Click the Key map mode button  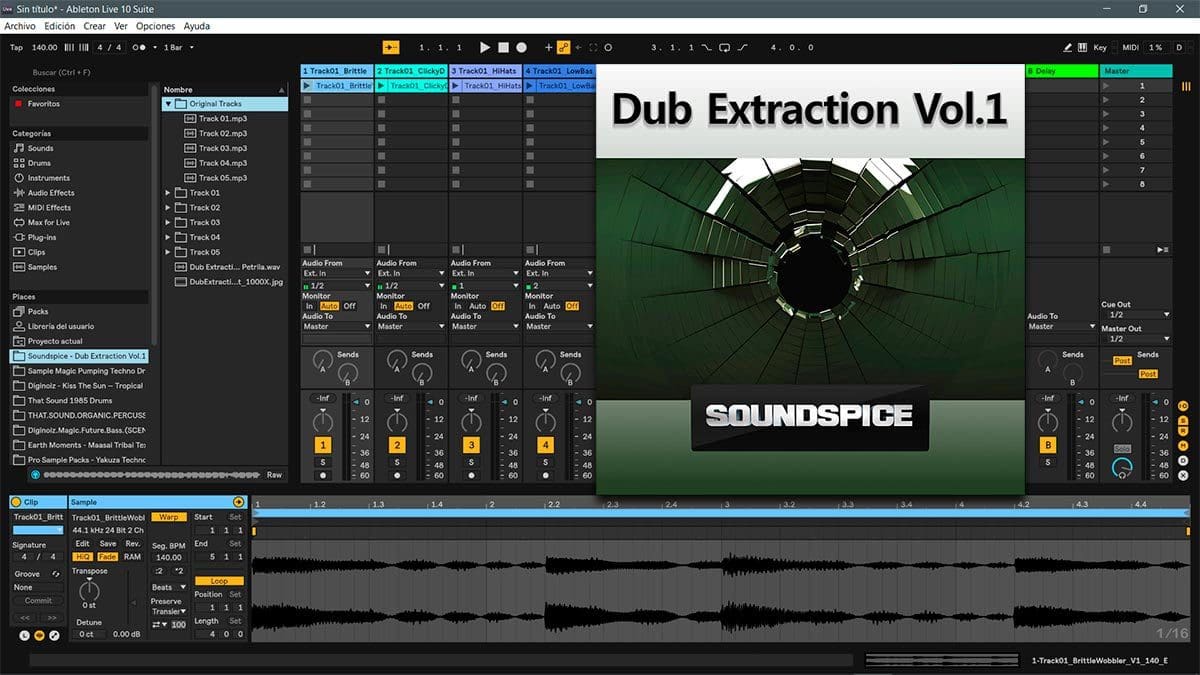[x=1101, y=47]
